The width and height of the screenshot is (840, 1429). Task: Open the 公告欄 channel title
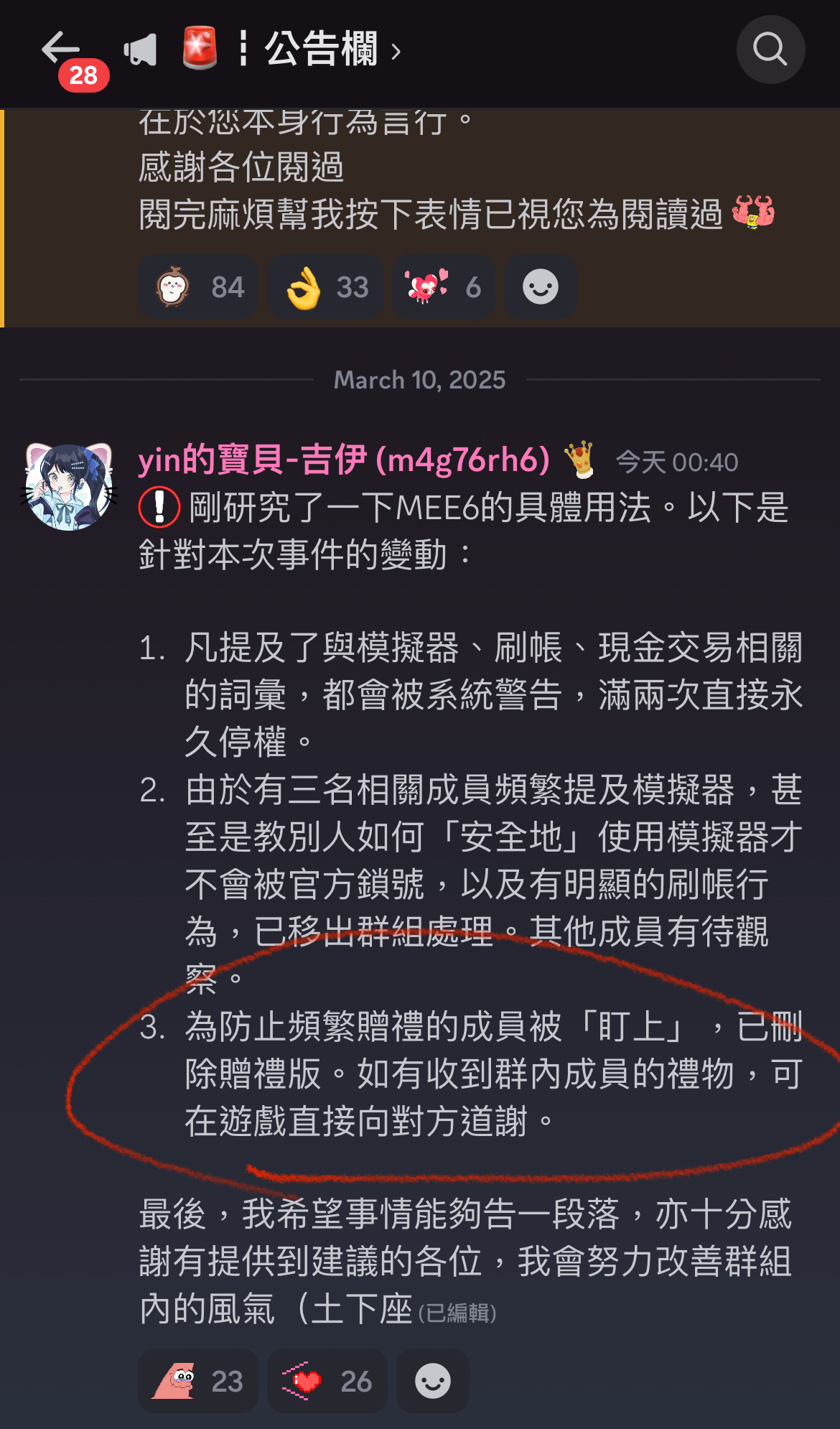[320, 50]
